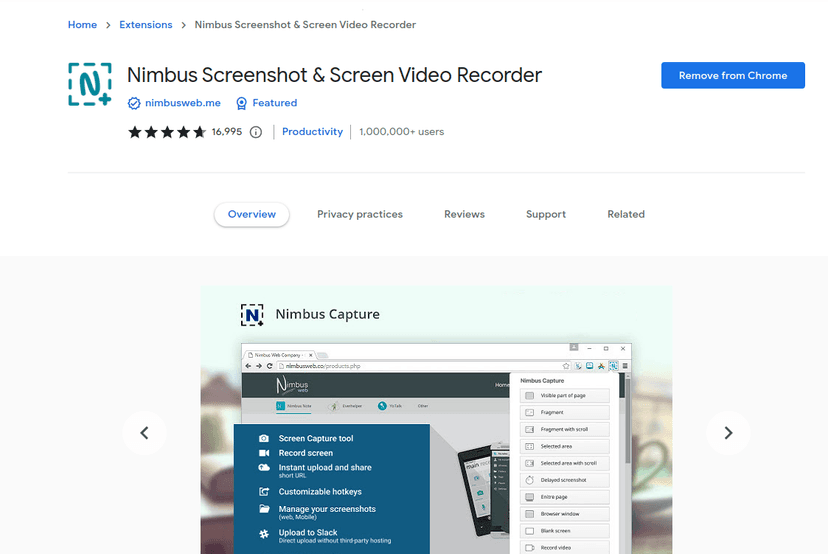Click 'Browser window' option in preview
Screen dimensions: 828x554
pyautogui.click(x=564, y=514)
